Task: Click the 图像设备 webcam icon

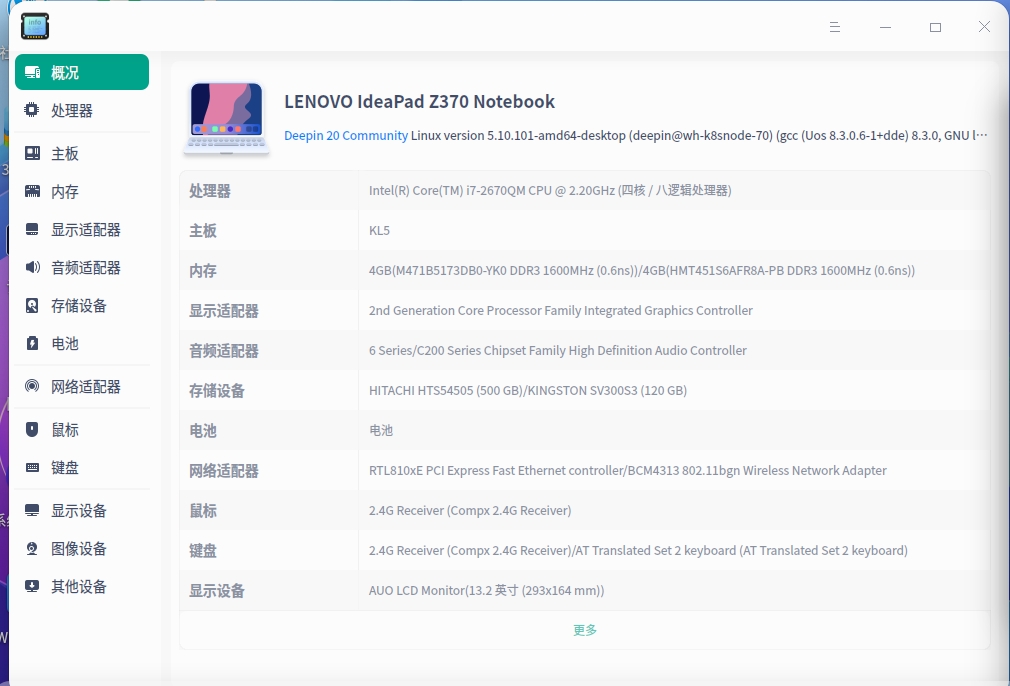Action: pos(32,549)
